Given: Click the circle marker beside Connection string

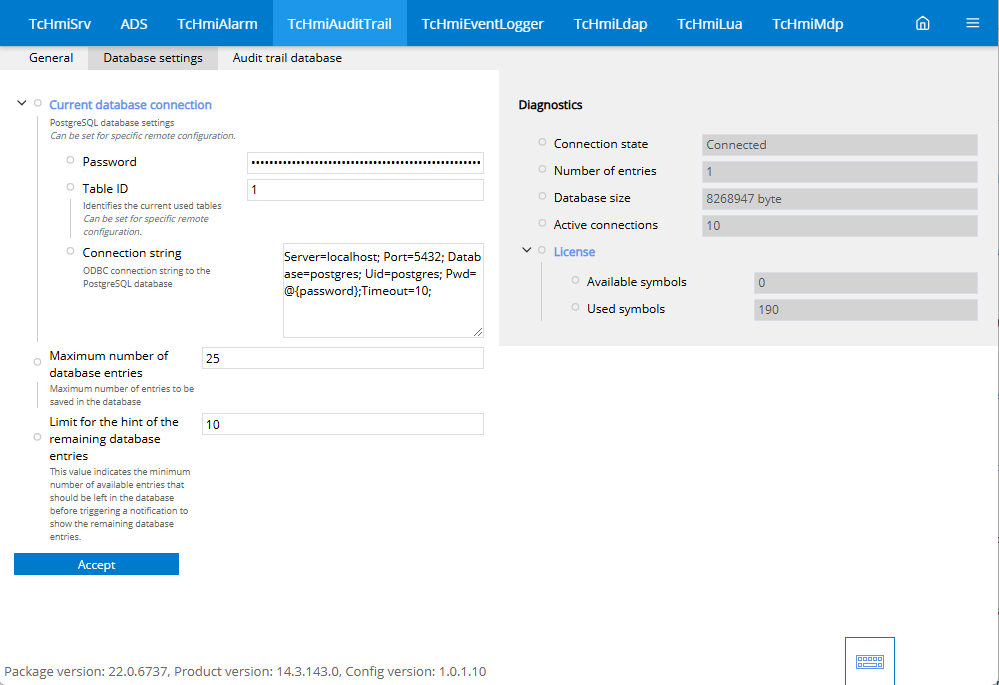Looking at the screenshot, I should point(71,251).
